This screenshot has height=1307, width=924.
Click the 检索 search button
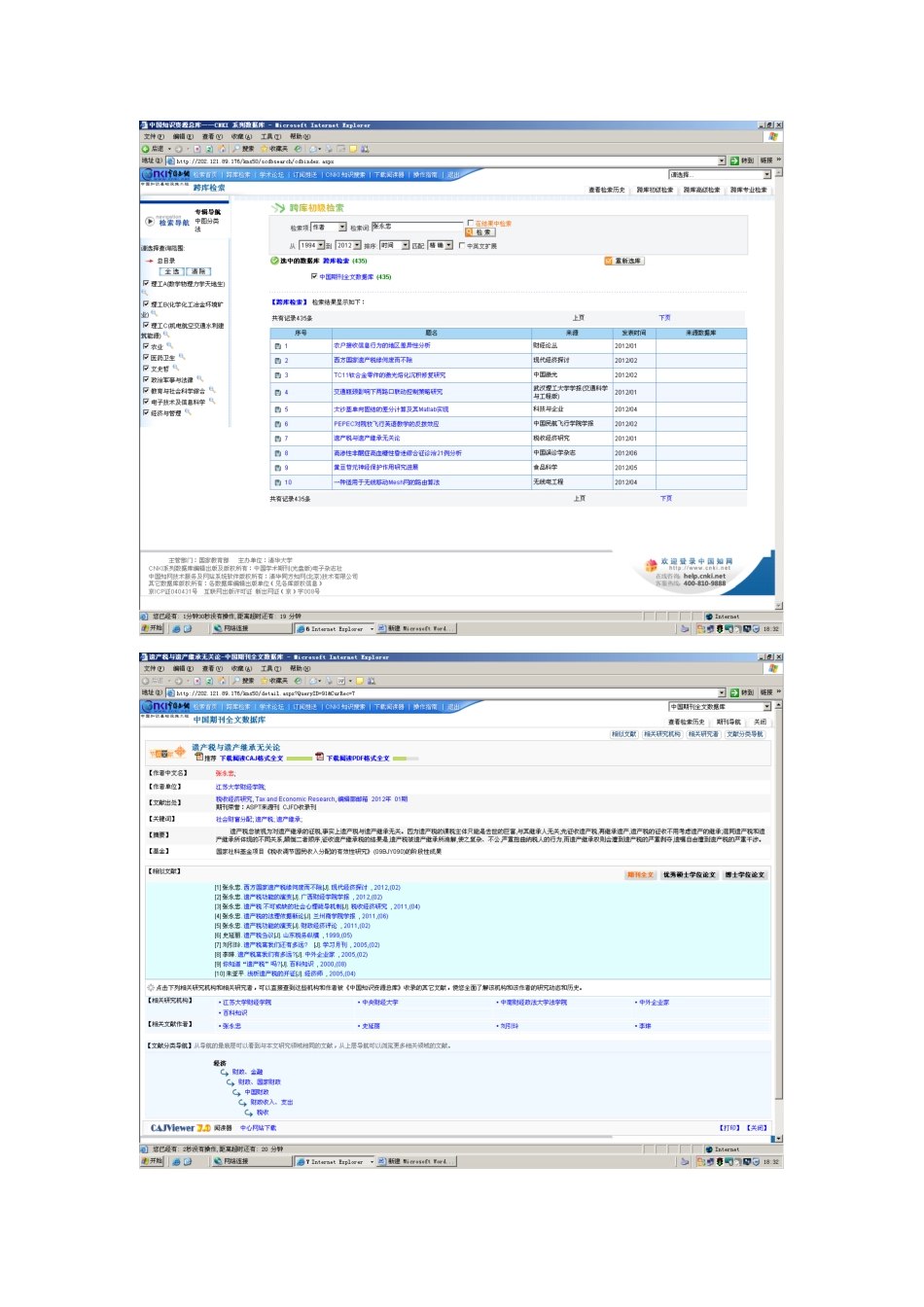(x=480, y=232)
